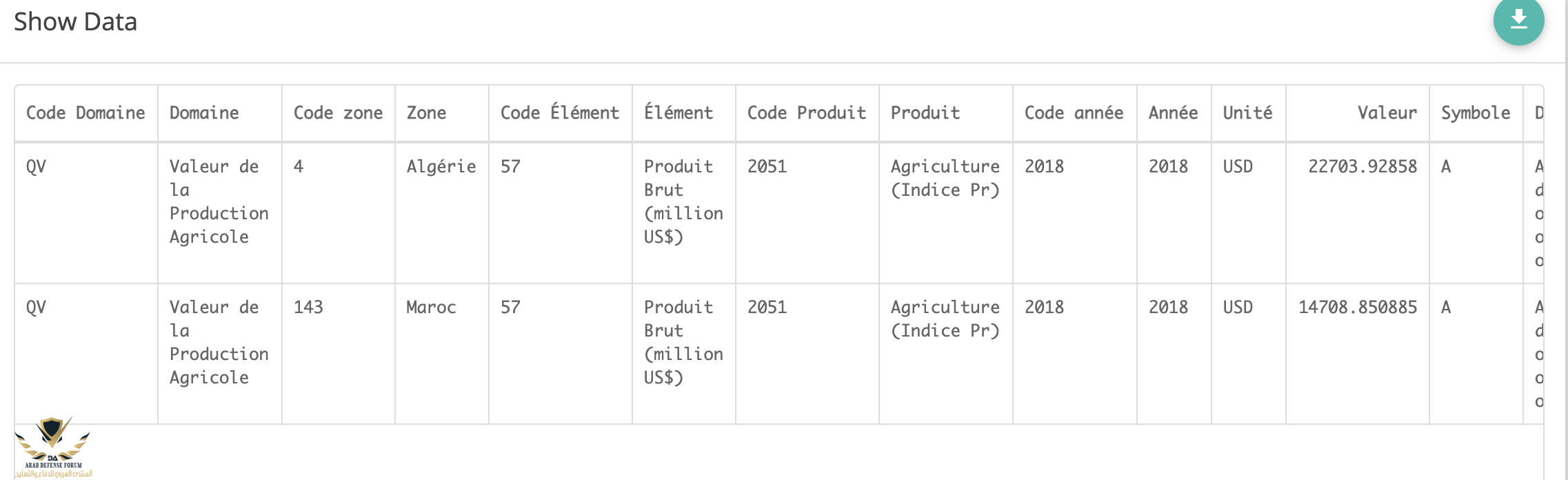Select the Élément column header
Image resolution: width=1568 pixels, height=480 pixels.
679,113
